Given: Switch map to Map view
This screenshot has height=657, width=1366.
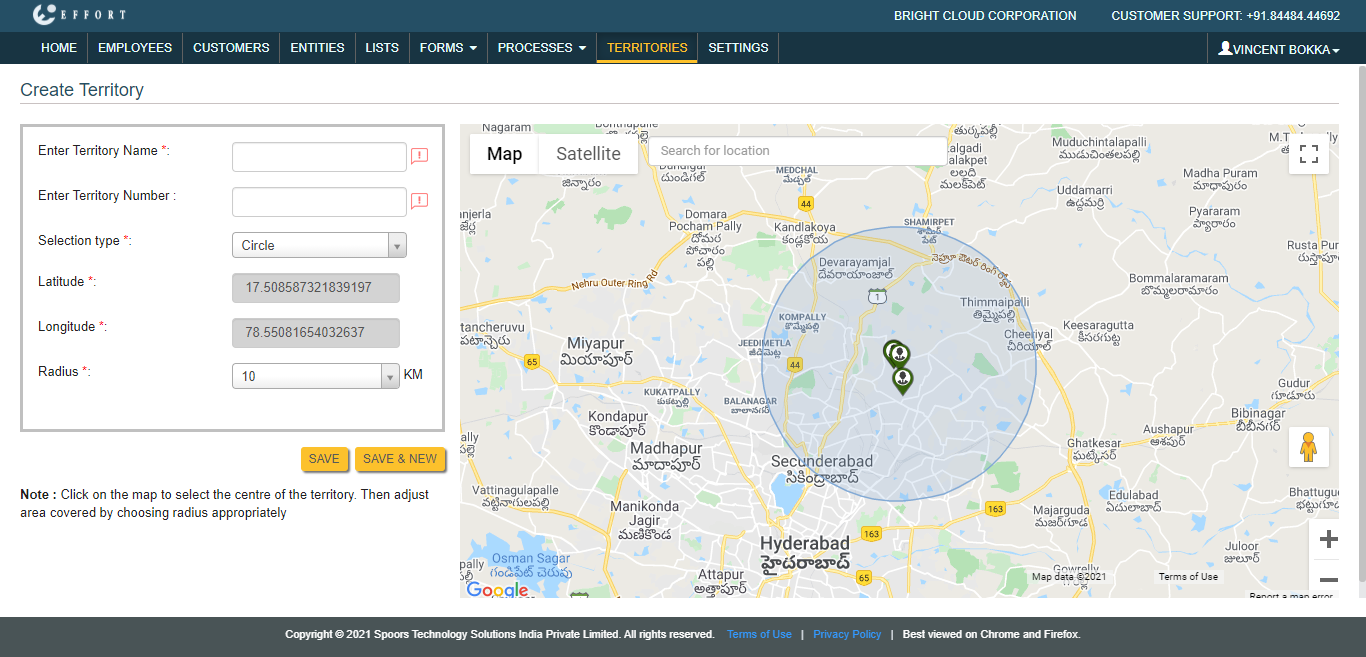Looking at the screenshot, I should pyautogui.click(x=504, y=154).
